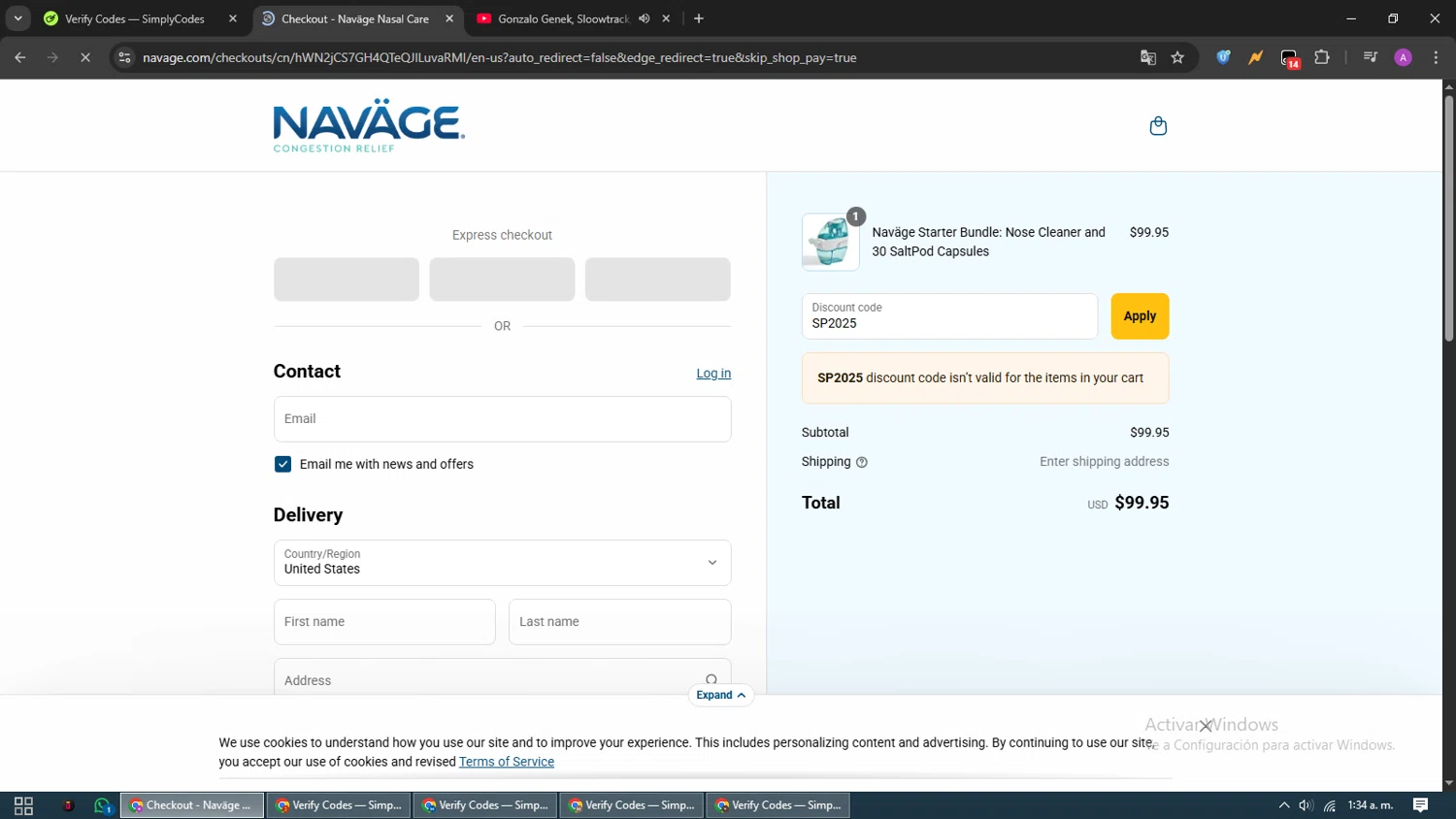This screenshot has height=819, width=1456.
Task: Open the blue shield U extension
Action: point(1224,58)
